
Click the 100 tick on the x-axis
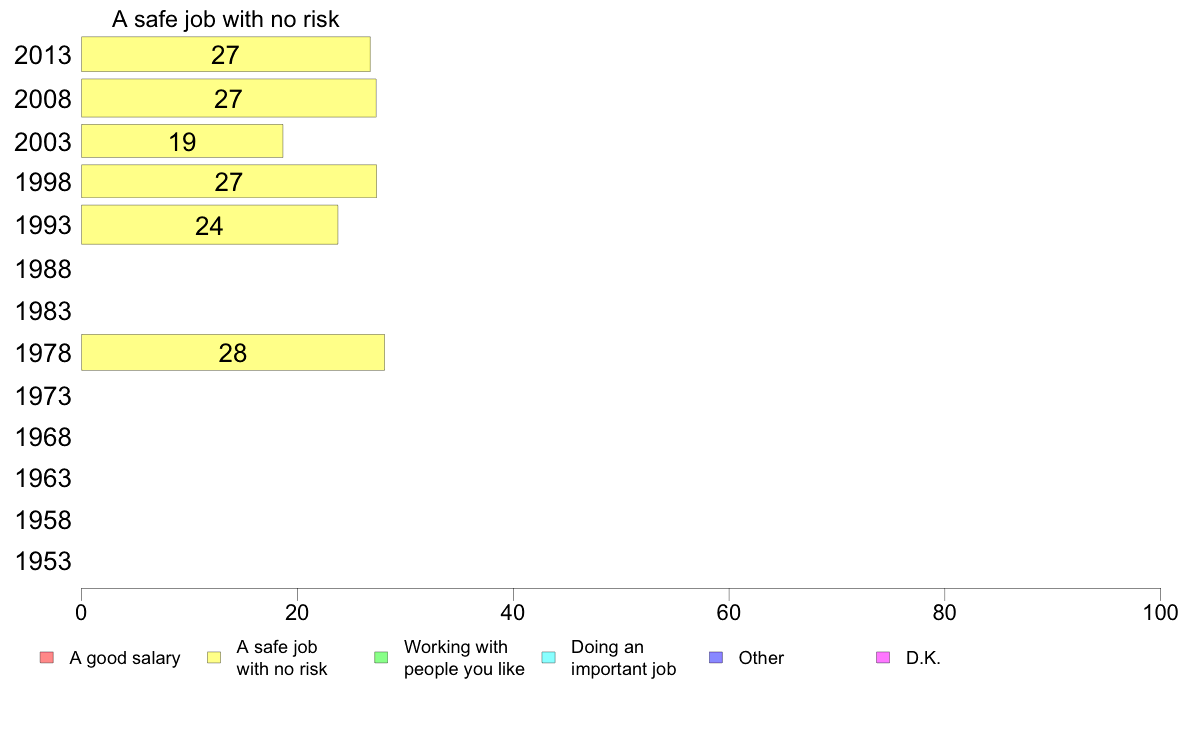point(1160,612)
